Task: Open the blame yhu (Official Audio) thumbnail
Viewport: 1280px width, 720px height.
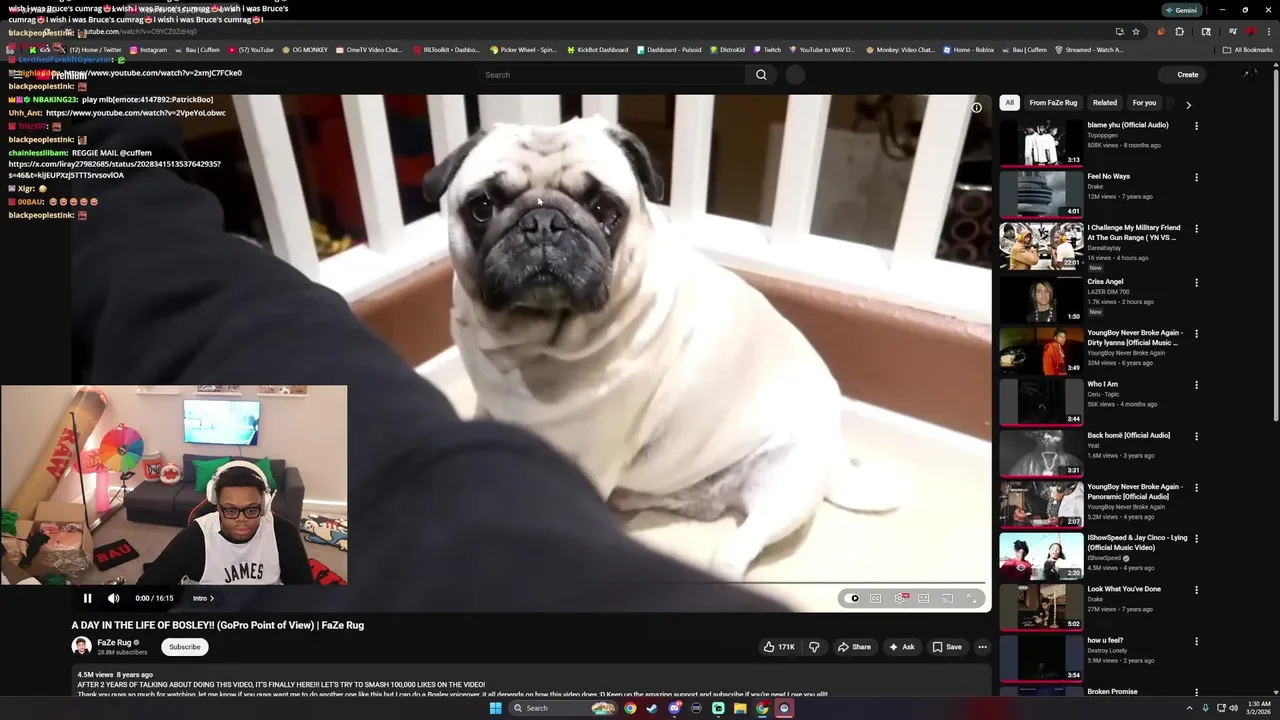Action: click(x=1041, y=143)
